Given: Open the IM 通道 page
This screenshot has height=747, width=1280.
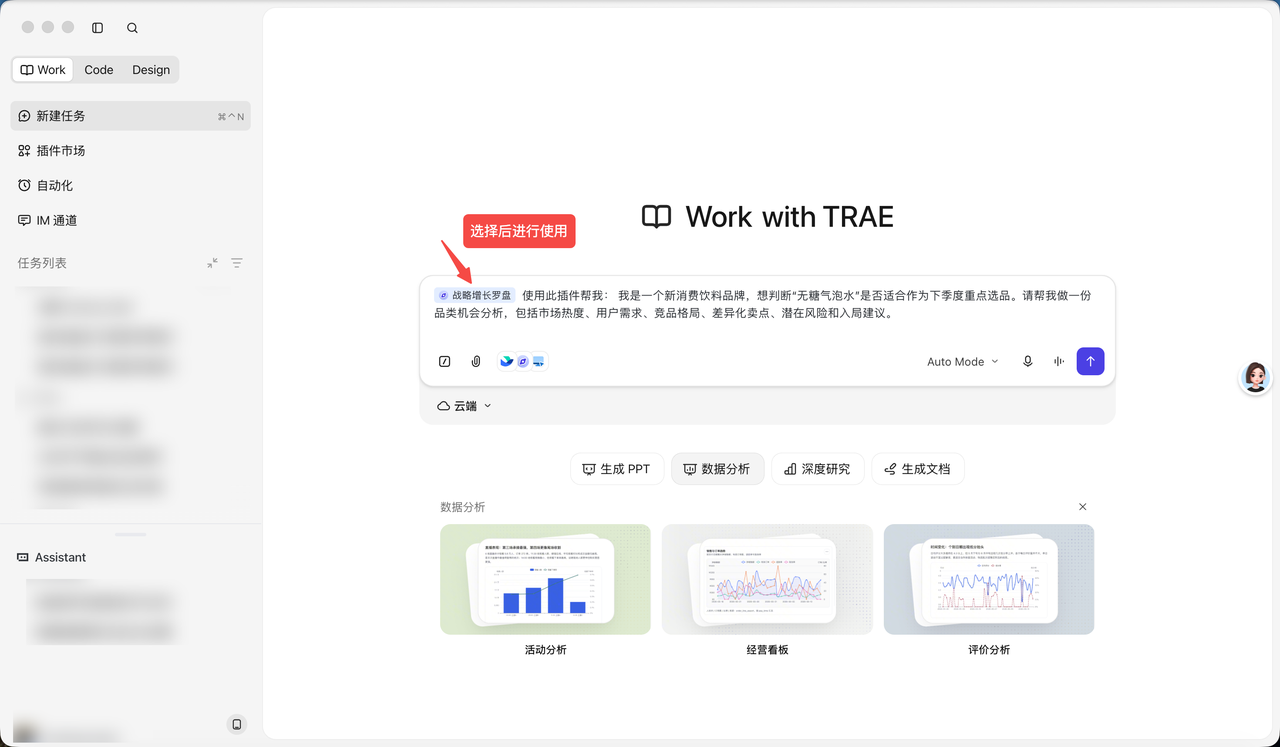Looking at the screenshot, I should [x=131, y=221].
